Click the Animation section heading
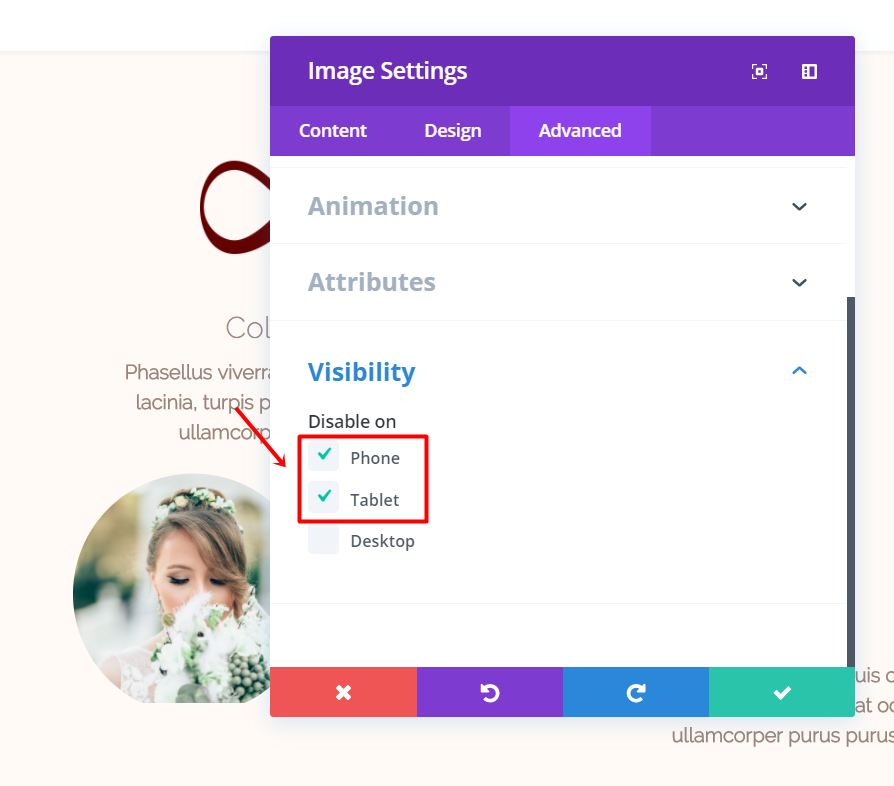Image resolution: width=894 pixels, height=786 pixels. pyautogui.click(x=373, y=206)
